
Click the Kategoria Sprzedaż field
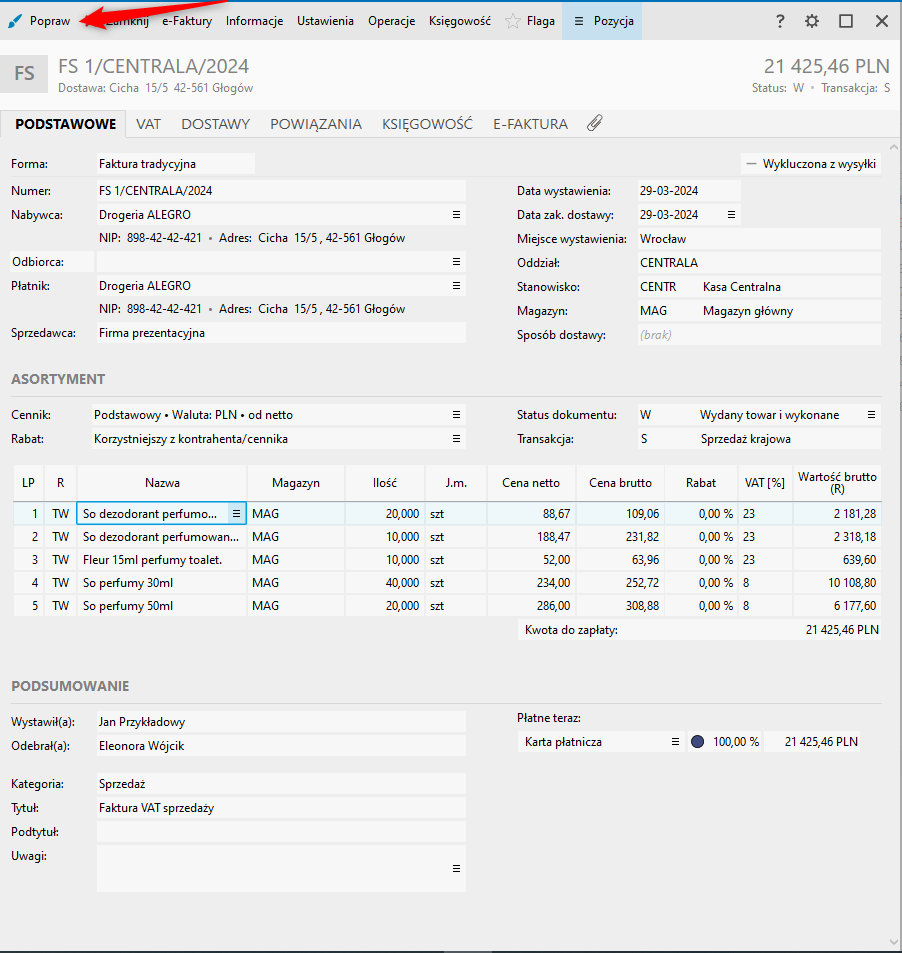pos(281,784)
